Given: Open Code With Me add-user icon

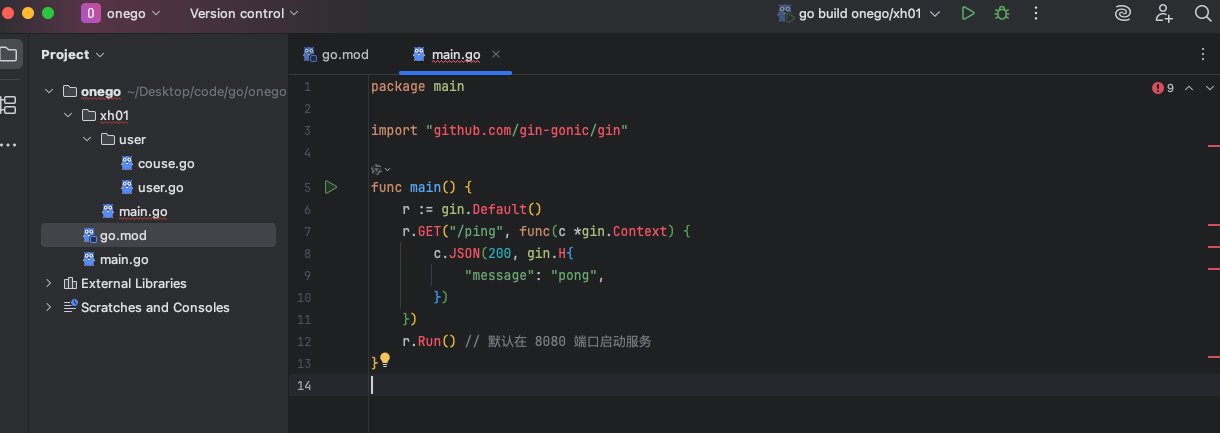Looking at the screenshot, I should pyautogui.click(x=1164, y=14).
